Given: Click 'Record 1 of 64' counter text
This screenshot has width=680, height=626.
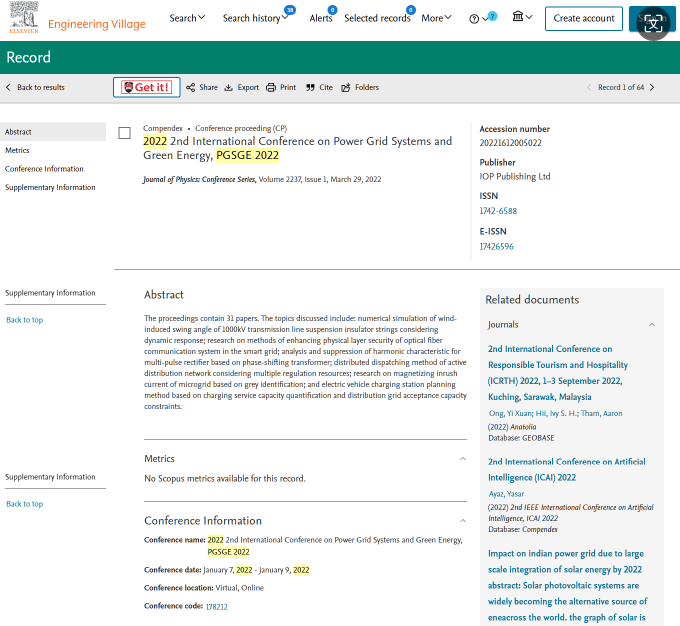Looking at the screenshot, I should click(x=621, y=87).
